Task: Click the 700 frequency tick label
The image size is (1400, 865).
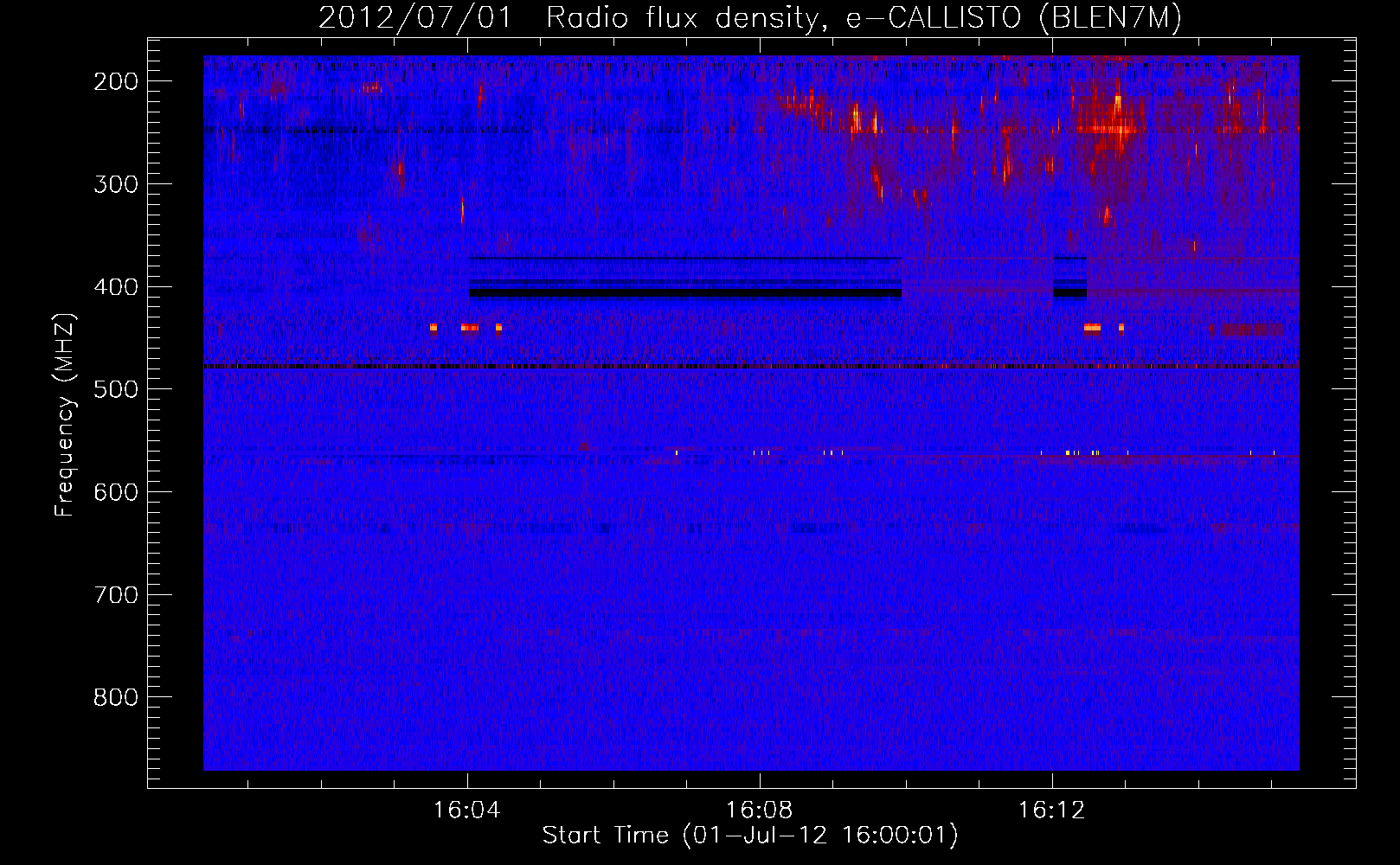Action: [x=116, y=595]
